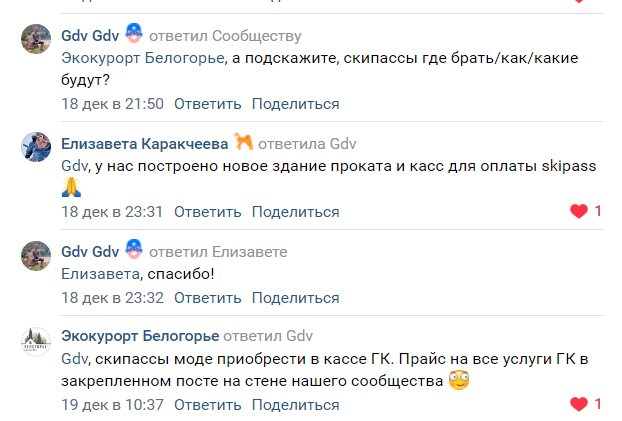Click the heart on Экокурорт Белогорье's reply
The height and width of the screenshot is (421, 622).
pyautogui.click(x=579, y=404)
